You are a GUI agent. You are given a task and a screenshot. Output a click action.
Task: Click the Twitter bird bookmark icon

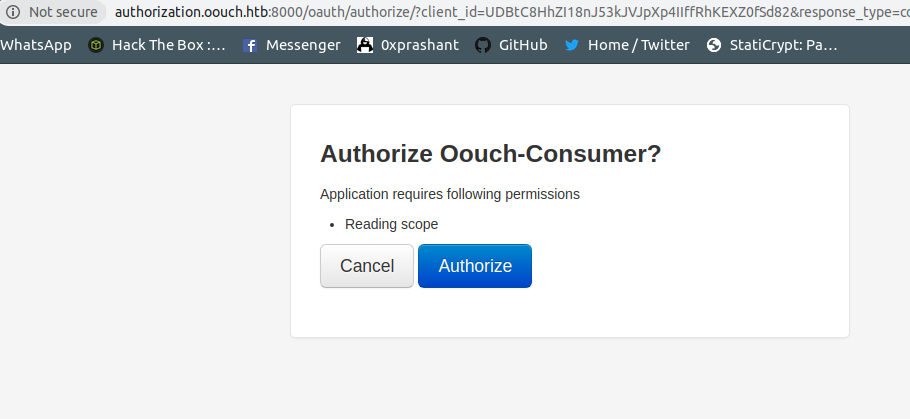pos(572,45)
